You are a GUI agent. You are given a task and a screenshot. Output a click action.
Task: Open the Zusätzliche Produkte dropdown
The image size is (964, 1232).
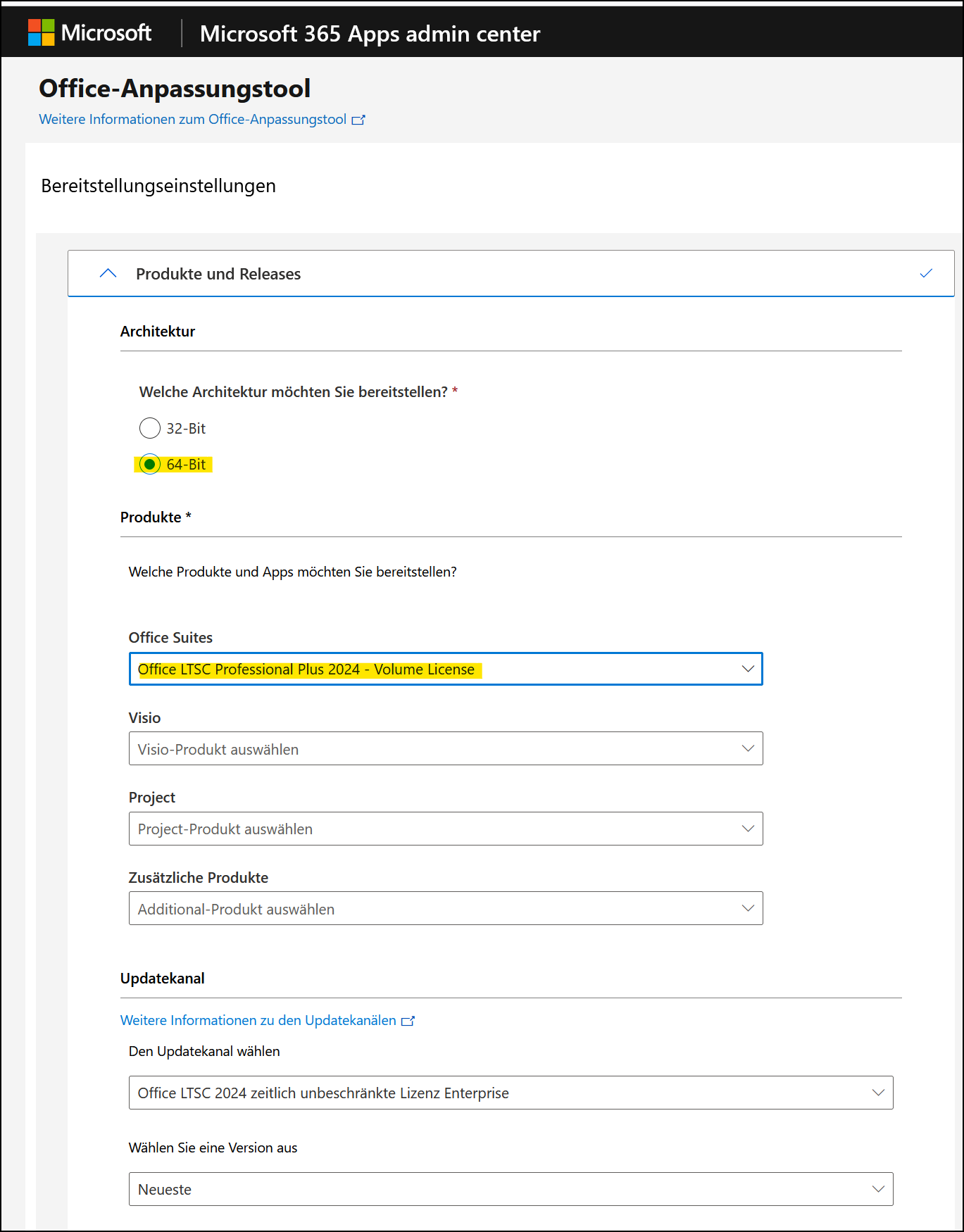446,909
